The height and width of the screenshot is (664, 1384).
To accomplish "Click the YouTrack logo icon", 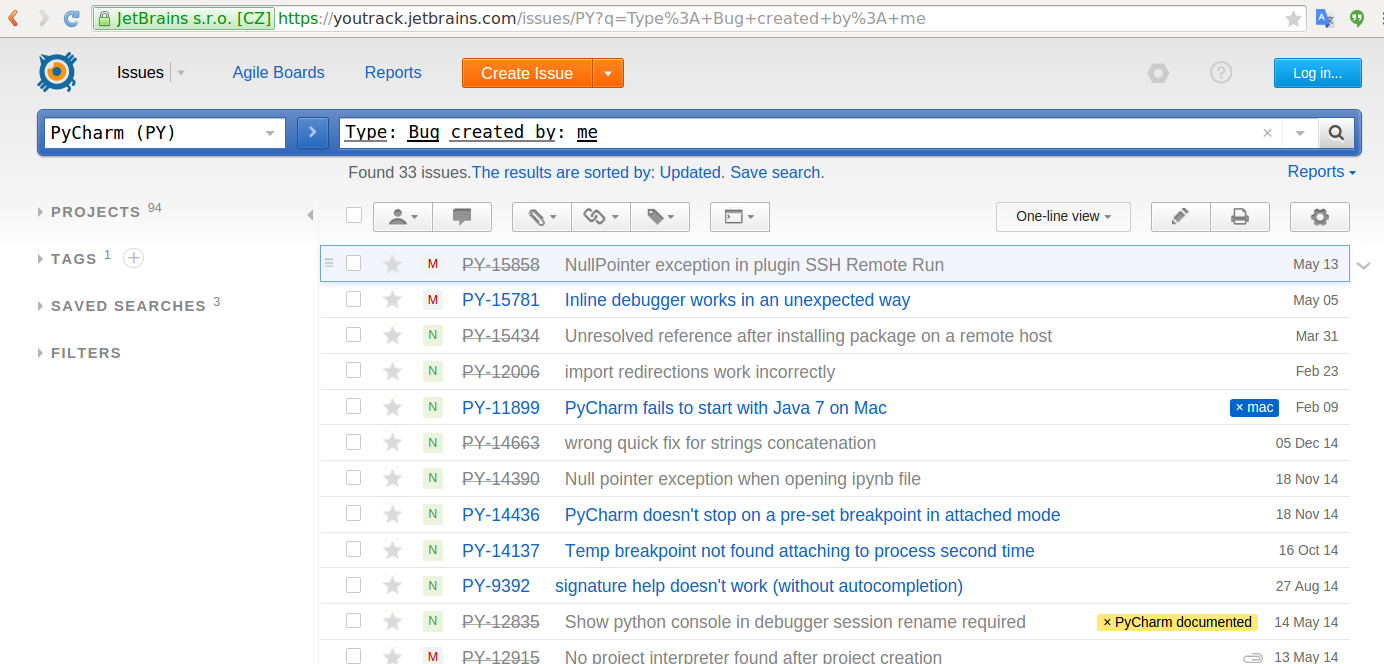I will (x=57, y=72).
